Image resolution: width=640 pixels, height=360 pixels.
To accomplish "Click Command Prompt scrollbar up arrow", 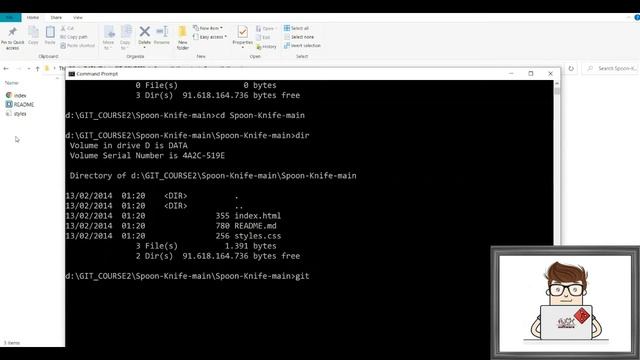I will 557,83.
